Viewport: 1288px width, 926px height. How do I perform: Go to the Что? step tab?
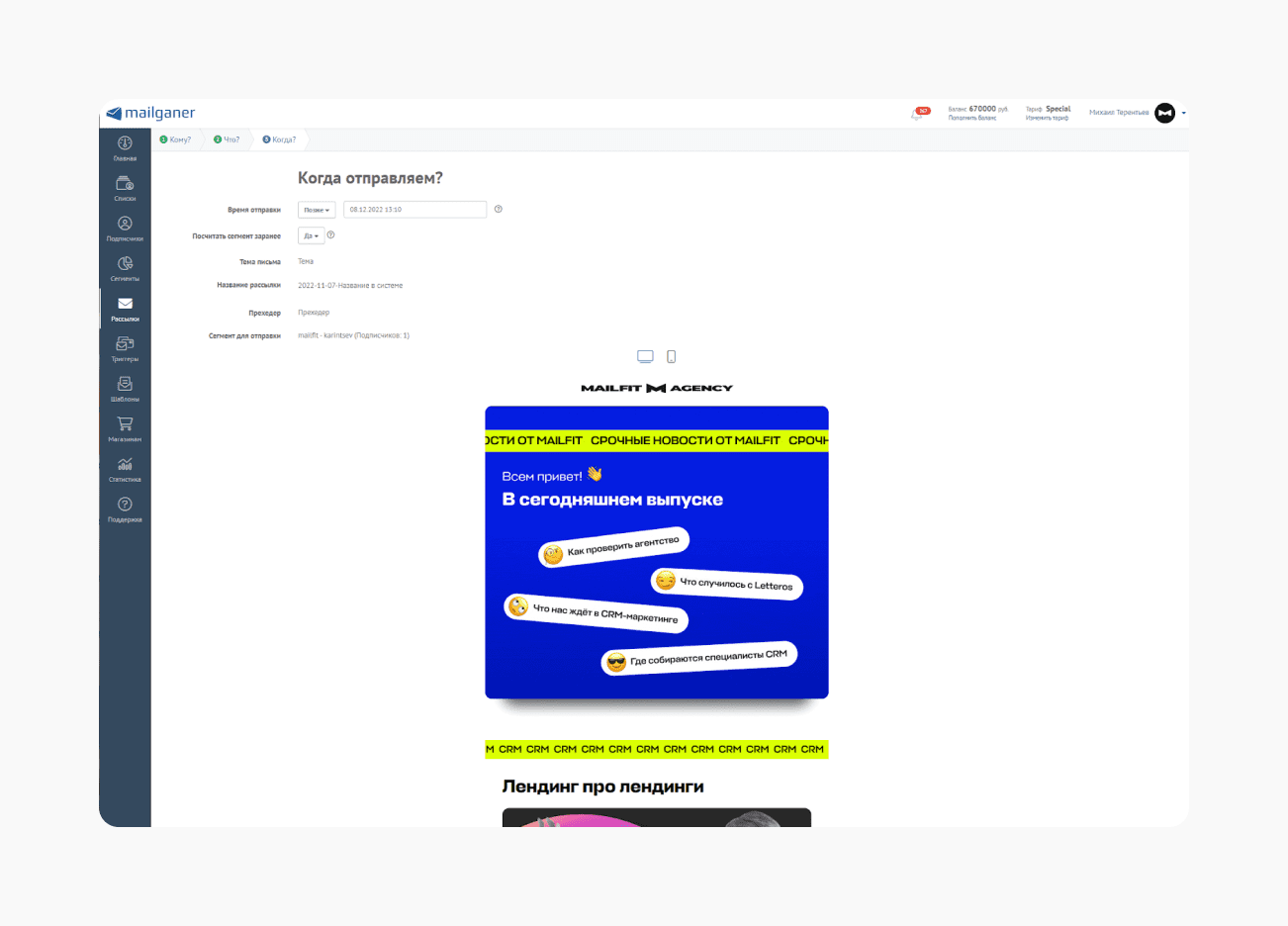tap(227, 139)
